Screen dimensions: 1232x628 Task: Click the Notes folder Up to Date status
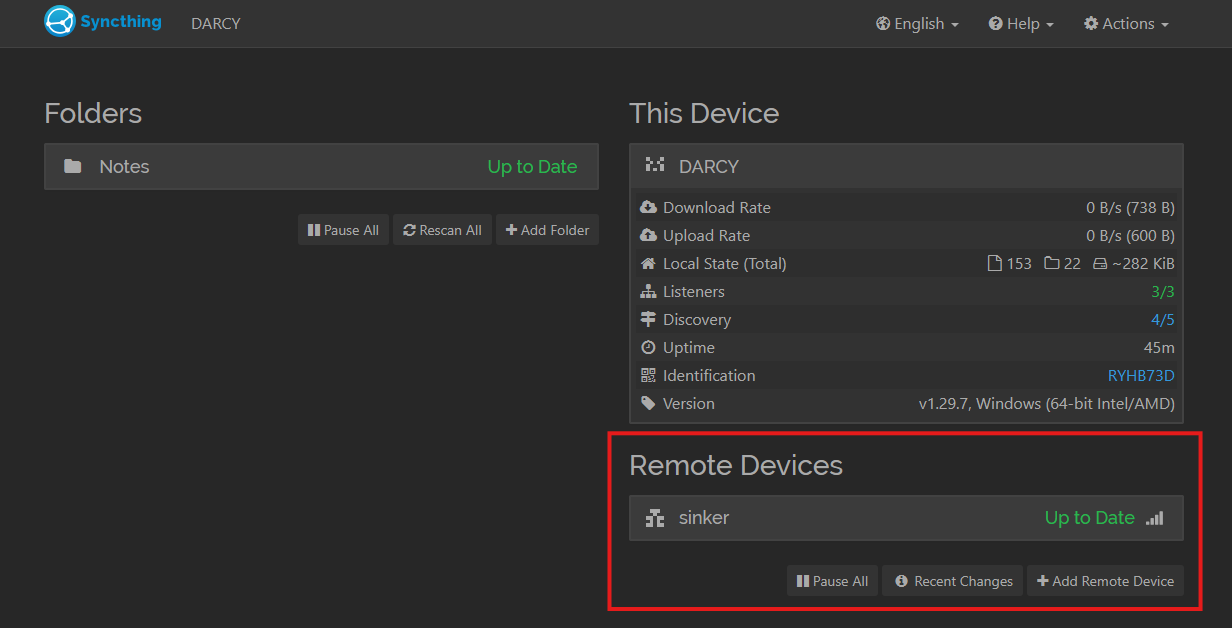[532, 166]
